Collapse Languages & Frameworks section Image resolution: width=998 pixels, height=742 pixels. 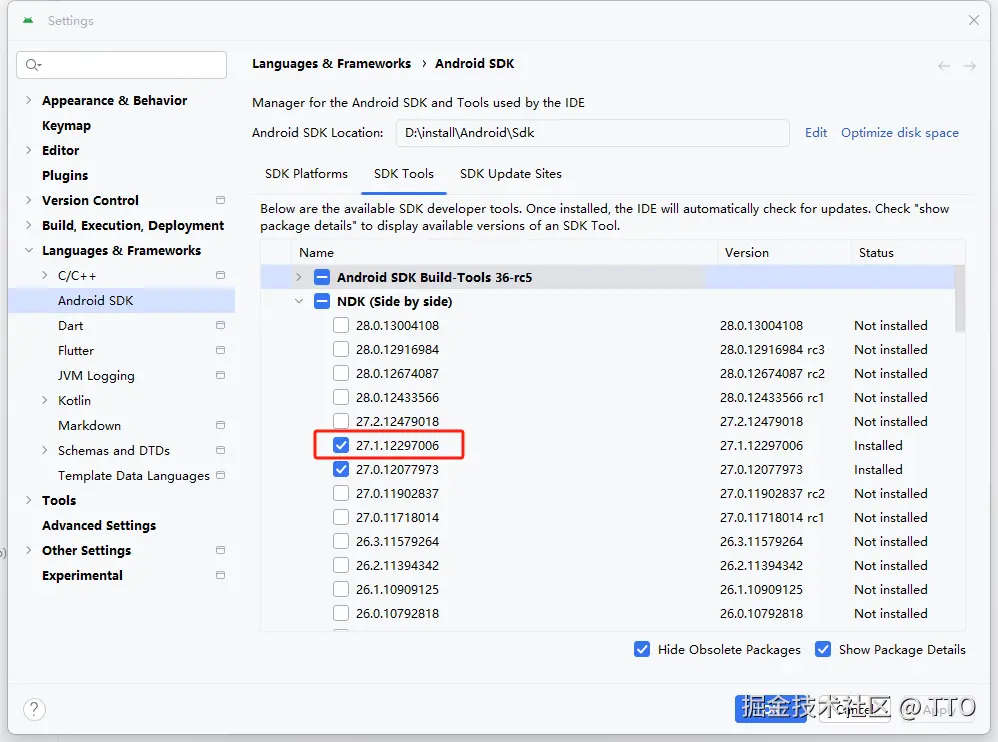coord(29,250)
